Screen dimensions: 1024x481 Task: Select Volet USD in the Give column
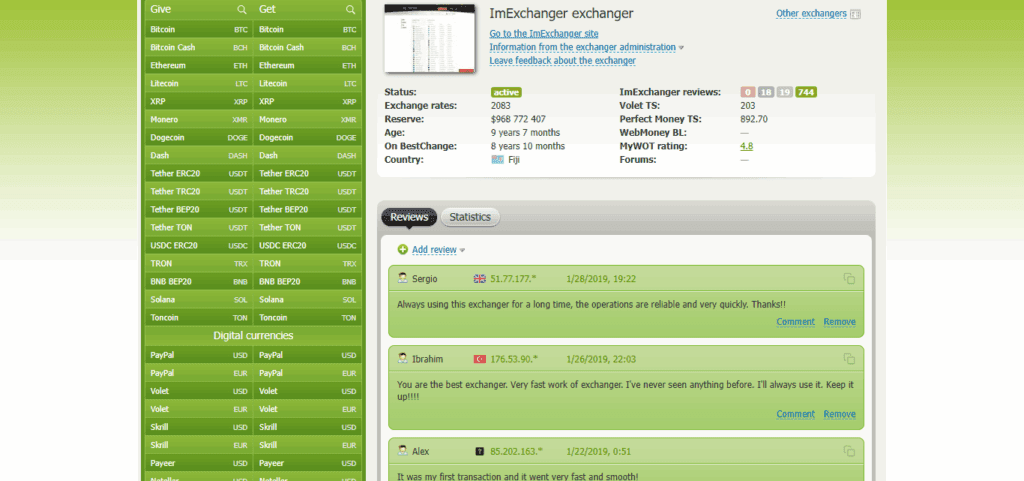pos(199,391)
